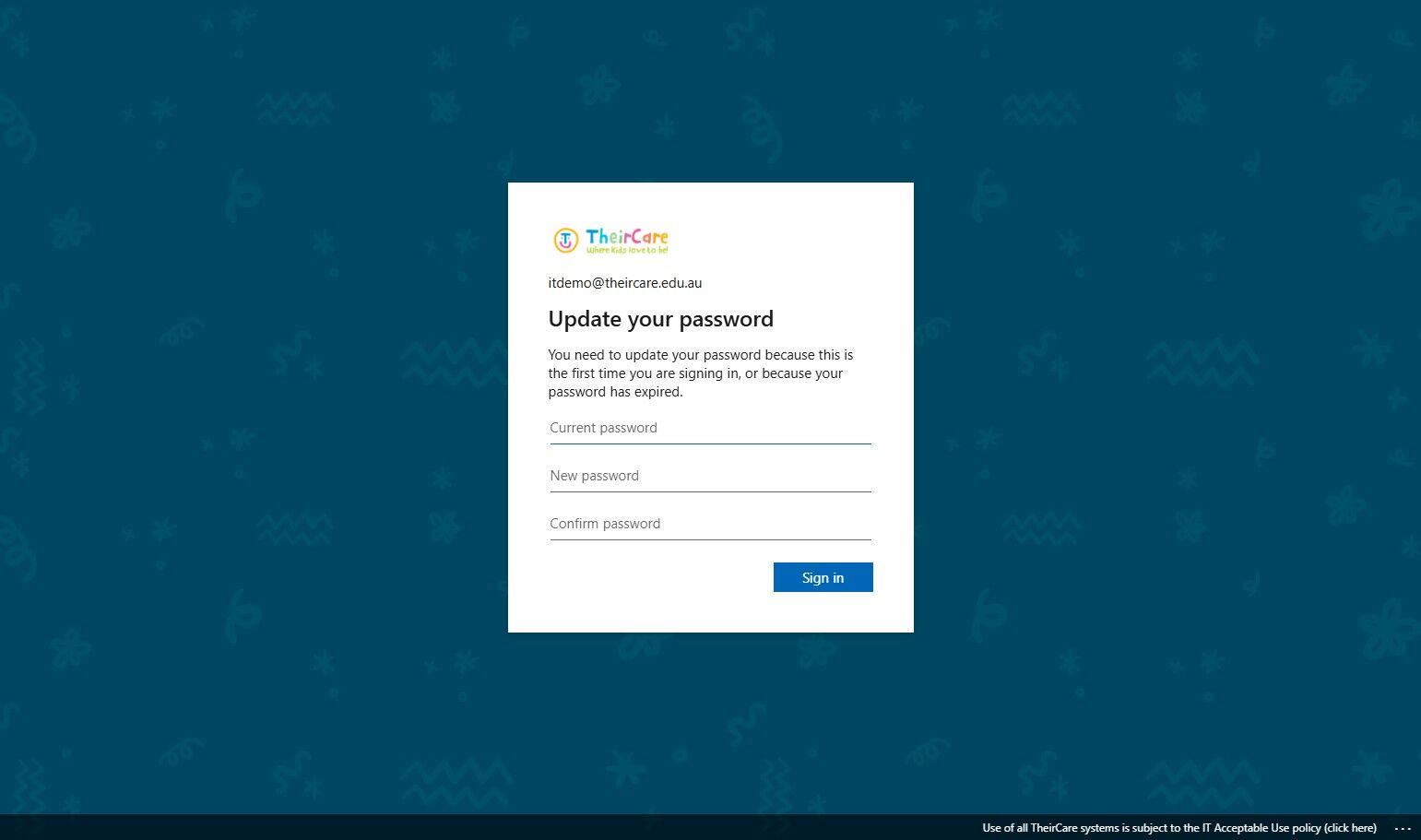Click the password expiry explanation paragraph
Viewport: 1421px width, 840px height.
pyautogui.click(x=701, y=373)
